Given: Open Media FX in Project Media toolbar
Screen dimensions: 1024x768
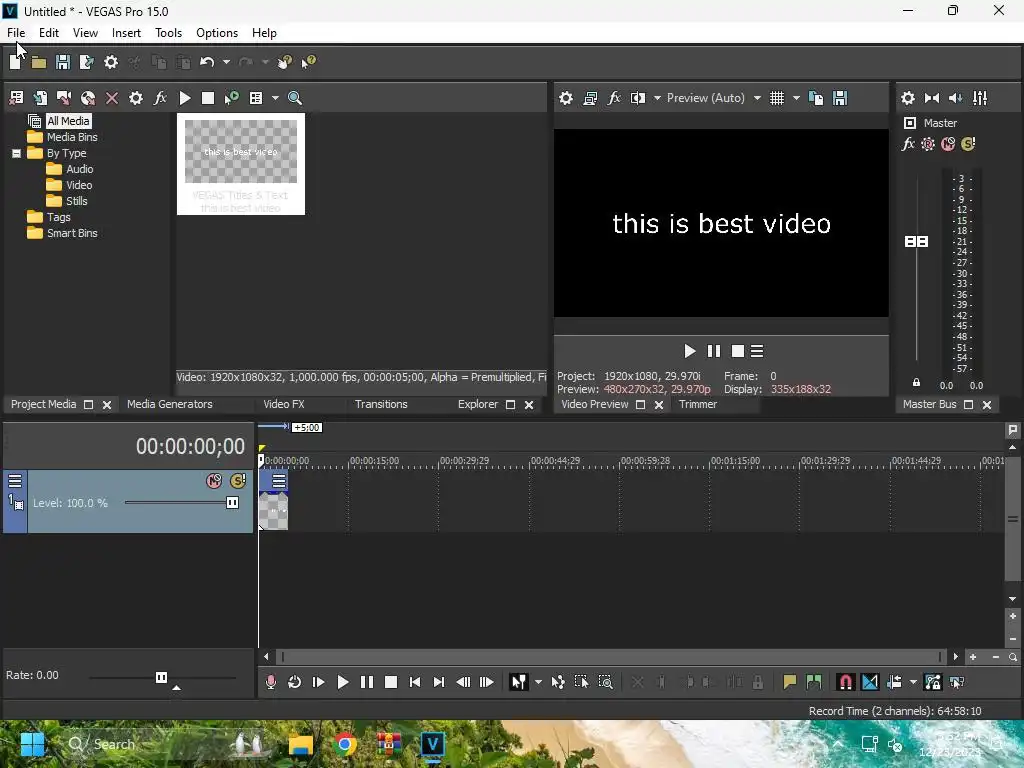Looking at the screenshot, I should click(160, 98).
